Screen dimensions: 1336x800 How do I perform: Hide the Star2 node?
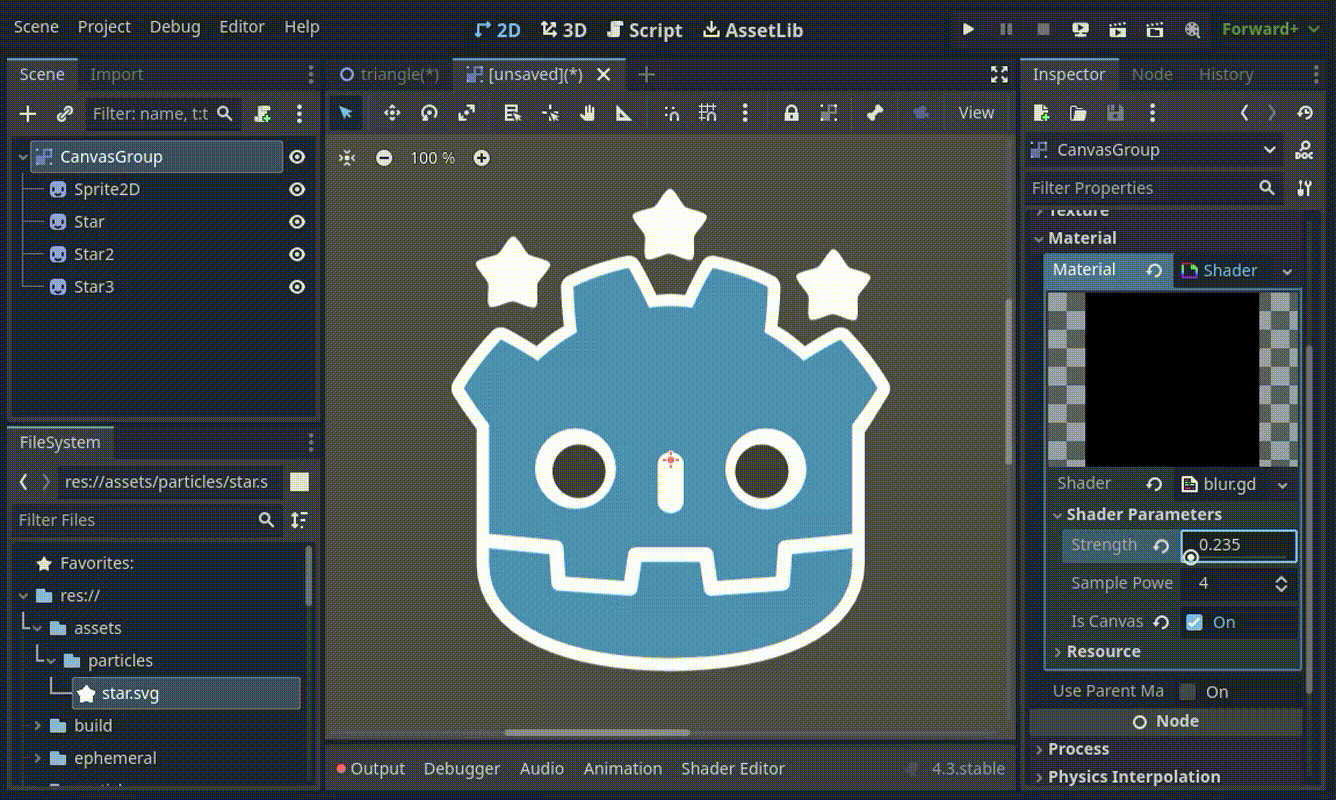[x=297, y=254]
